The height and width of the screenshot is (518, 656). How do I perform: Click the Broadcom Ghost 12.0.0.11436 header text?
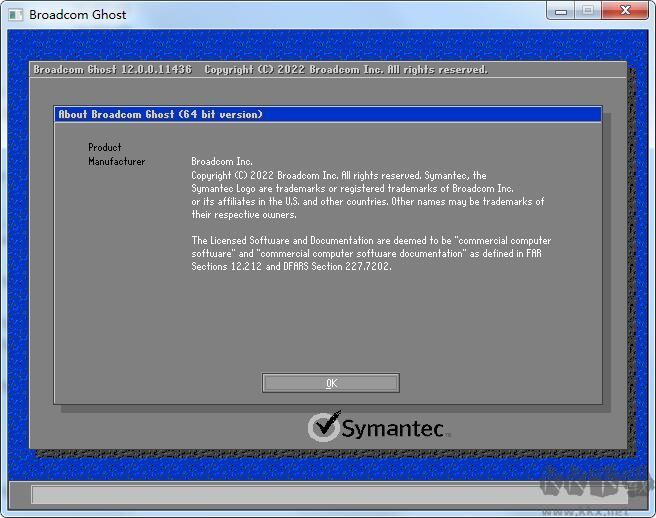(113, 69)
